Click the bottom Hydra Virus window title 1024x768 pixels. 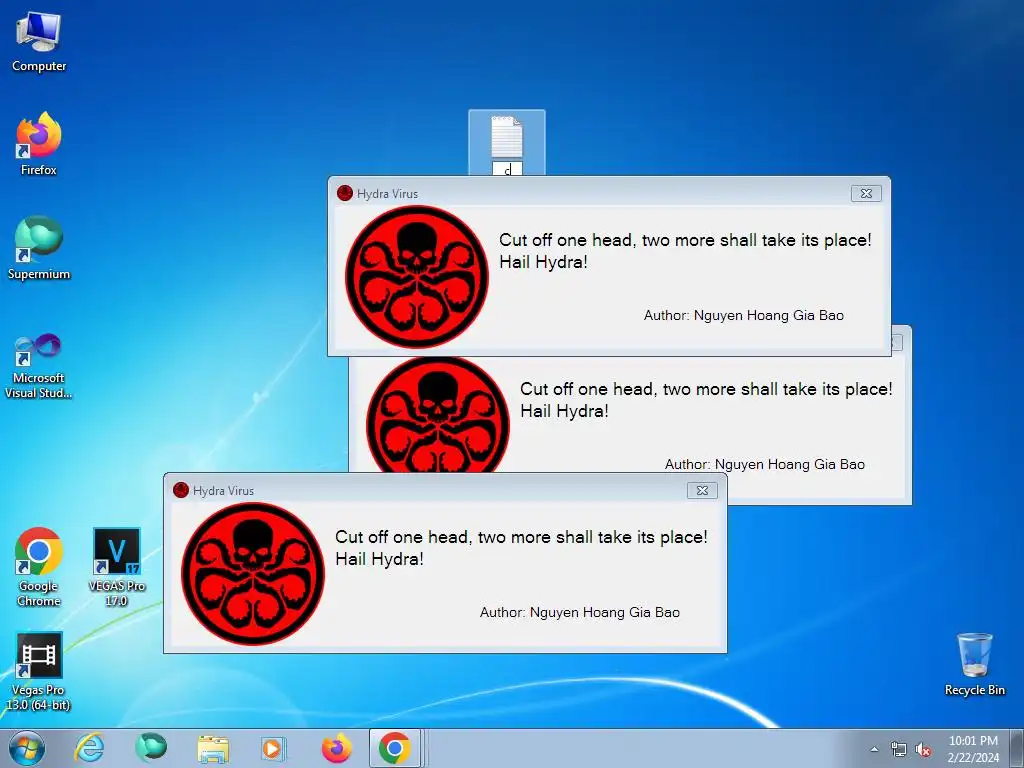(x=223, y=490)
